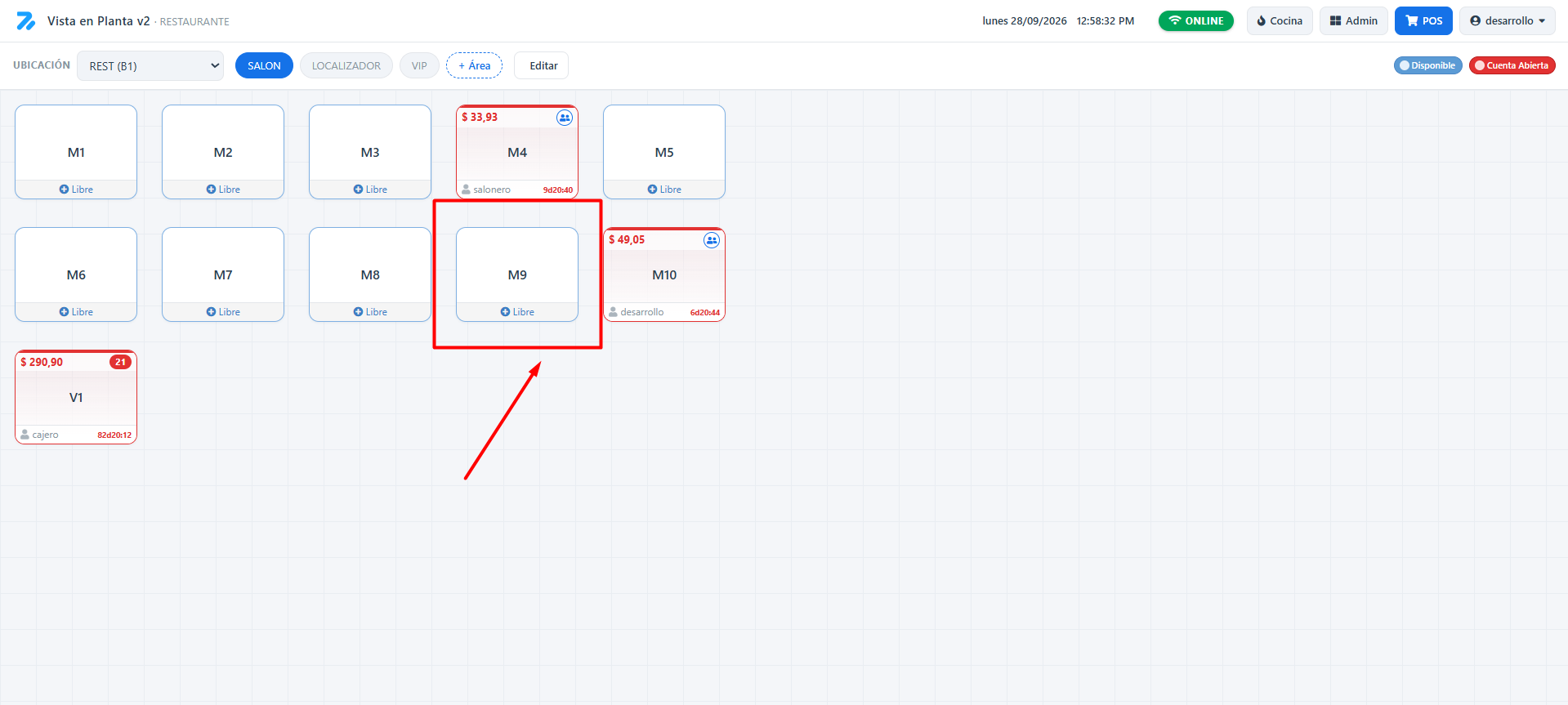Viewport: 1568px width, 705px height.
Task: Expand the desarrollo user menu
Action: tap(1508, 21)
